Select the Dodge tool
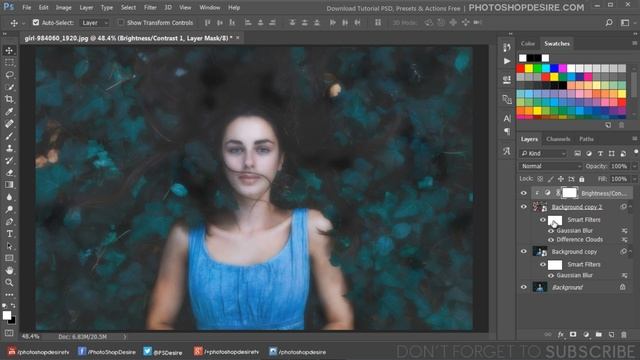Screen dimensions: 640x360 pos(9,209)
